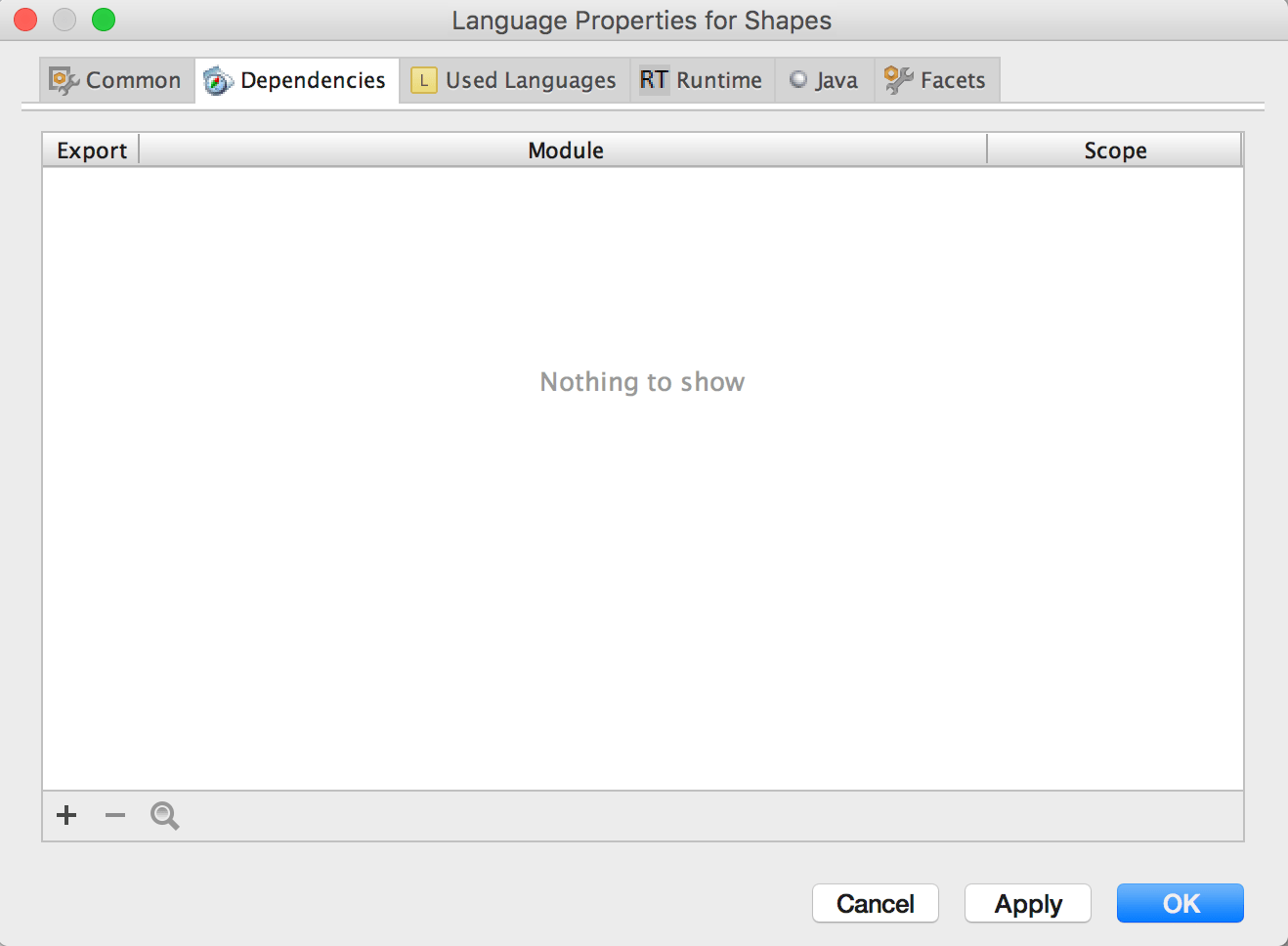The width and height of the screenshot is (1288, 946).
Task: Click the Scope column header
Action: click(x=1115, y=150)
